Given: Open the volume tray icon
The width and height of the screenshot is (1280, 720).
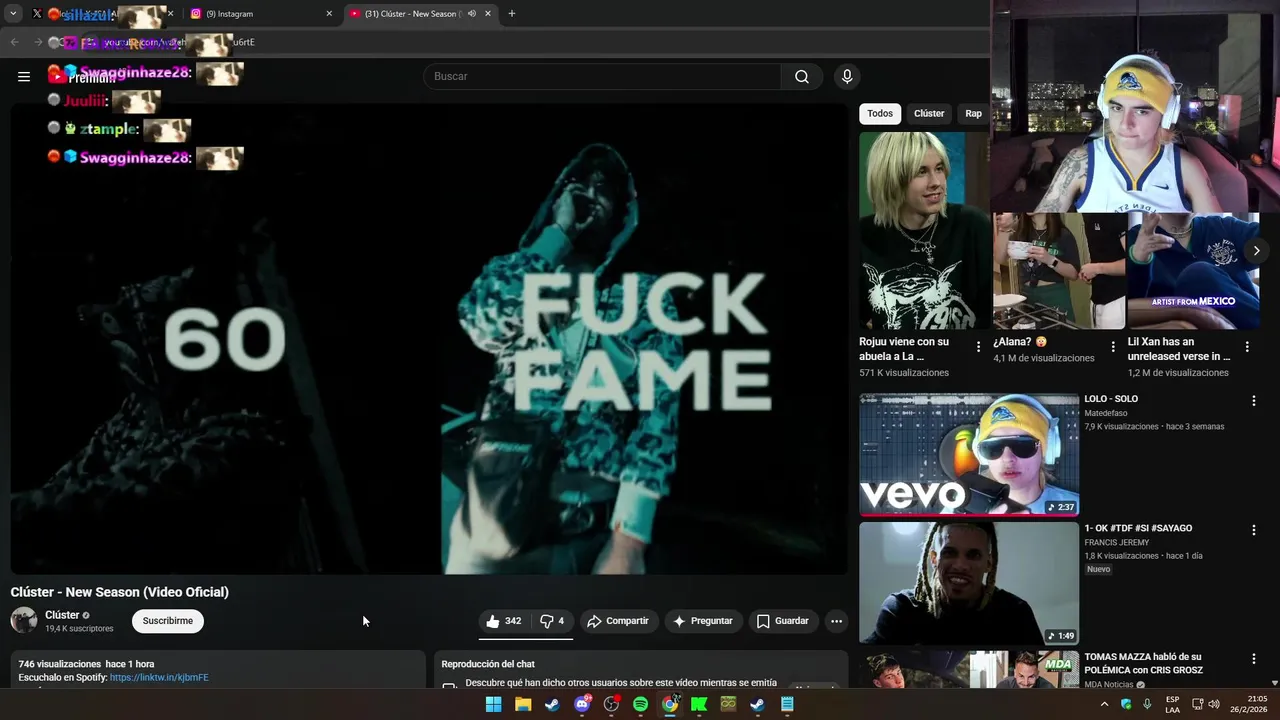Looking at the screenshot, I should tap(1214, 704).
